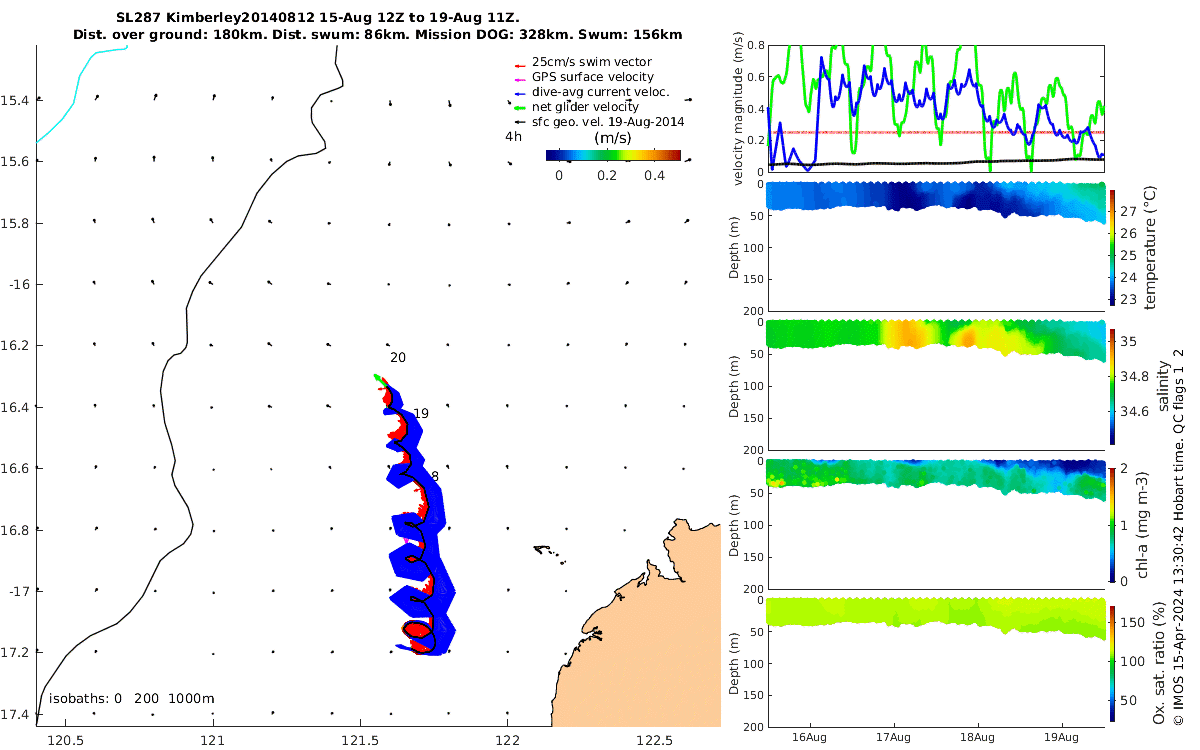The image size is (1200, 750).
Task: Click the red loop at track's southern end
Action: pyautogui.click(x=418, y=630)
